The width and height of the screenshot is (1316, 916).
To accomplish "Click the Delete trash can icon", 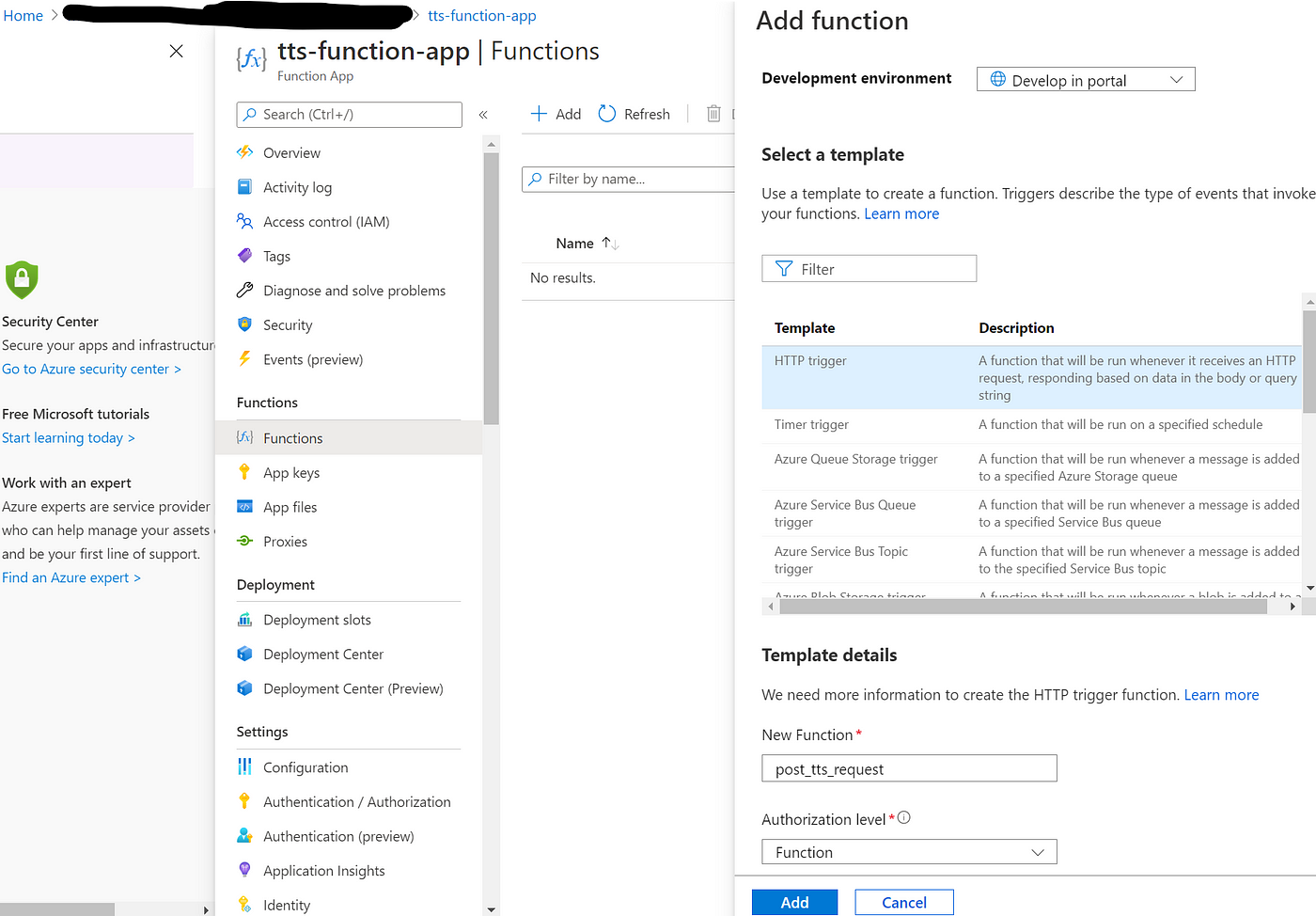I will (713, 114).
